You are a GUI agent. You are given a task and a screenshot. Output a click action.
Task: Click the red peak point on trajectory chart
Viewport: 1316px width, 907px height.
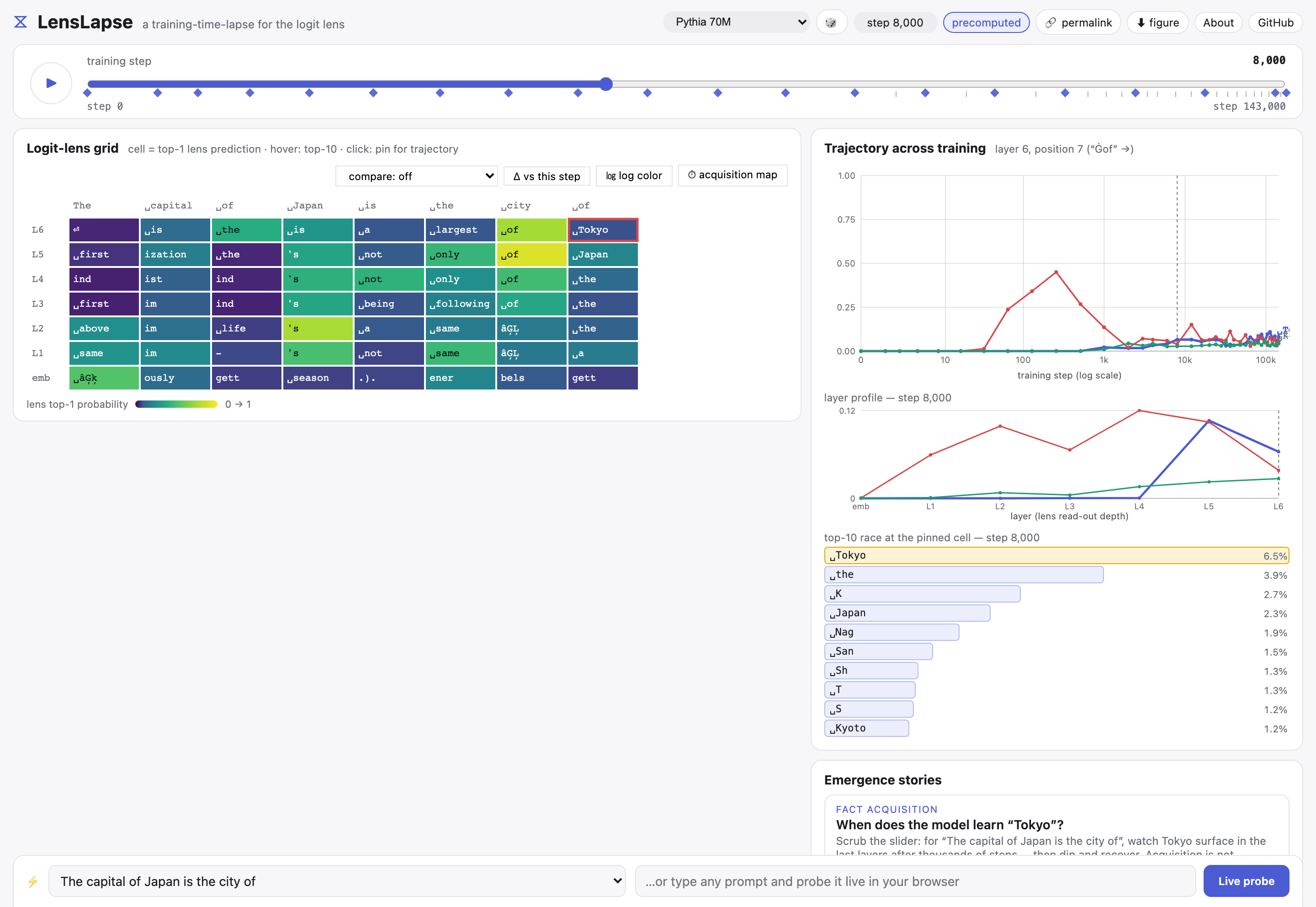pos(1056,272)
